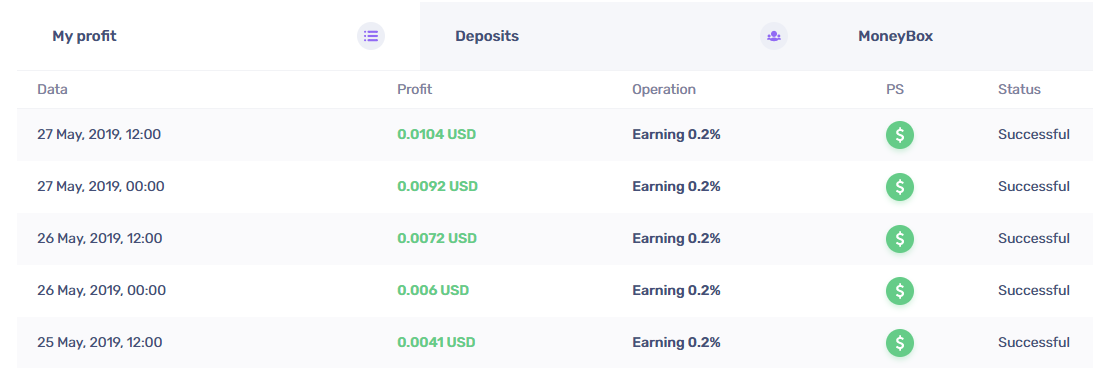The height and width of the screenshot is (368, 1093).
Task: Click Earning 0.2% in 26 May 12:00 row
Action: tap(676, 238)
